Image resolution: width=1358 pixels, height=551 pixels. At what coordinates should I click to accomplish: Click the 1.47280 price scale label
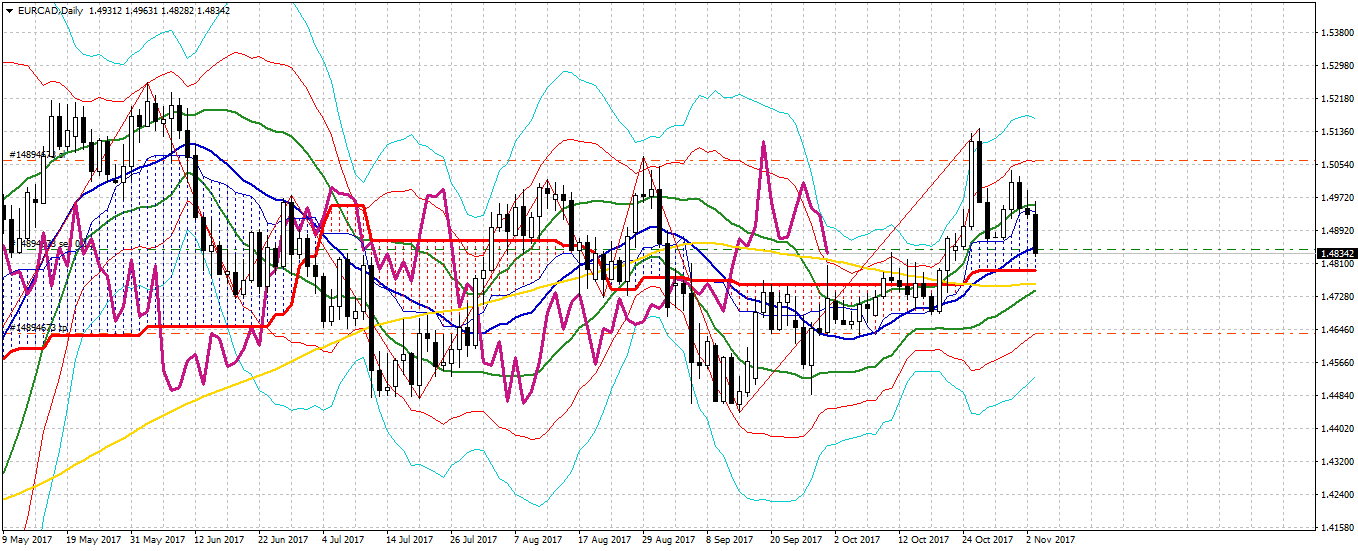(1336, 297)
